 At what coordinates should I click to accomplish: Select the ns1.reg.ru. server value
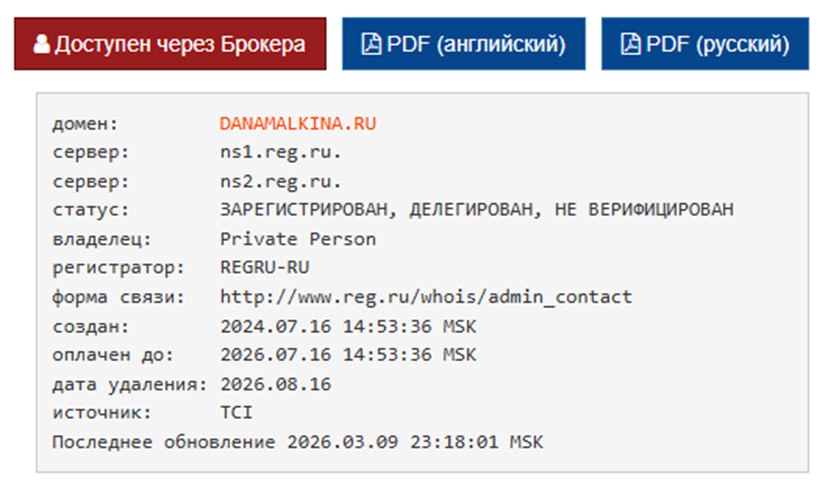(x=281, y=153)
